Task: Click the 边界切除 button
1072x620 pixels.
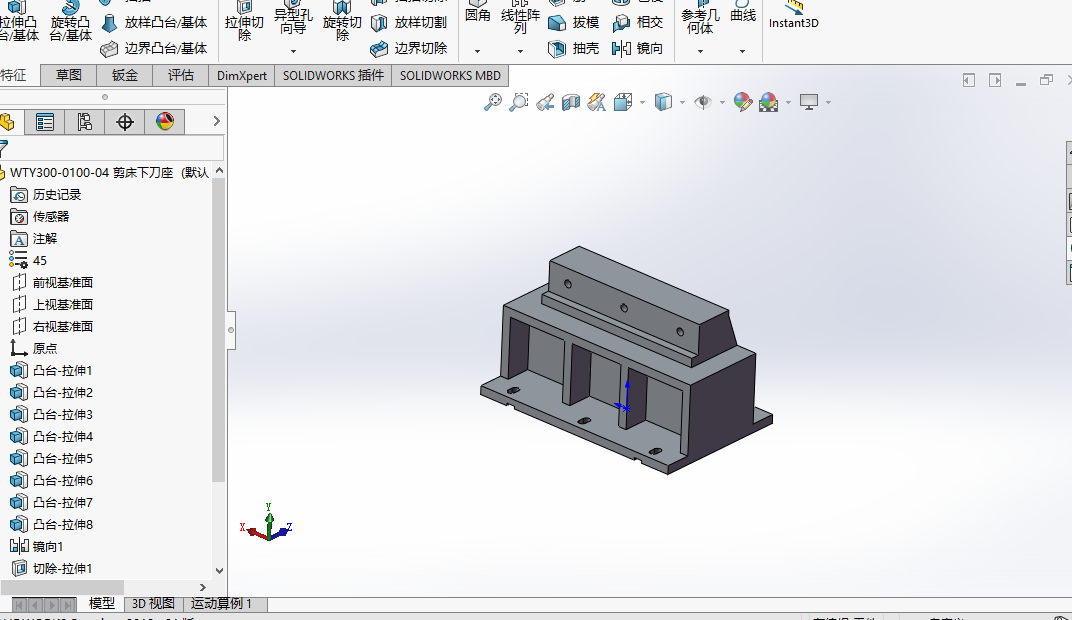Action: (x=409, y=48)
